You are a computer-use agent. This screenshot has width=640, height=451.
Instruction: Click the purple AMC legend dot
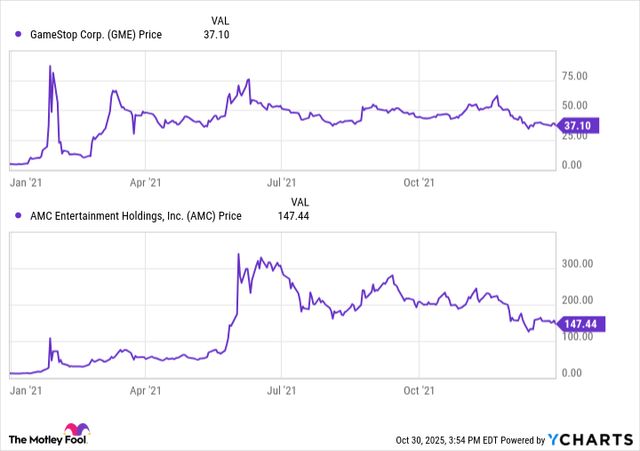pos(19,214)
